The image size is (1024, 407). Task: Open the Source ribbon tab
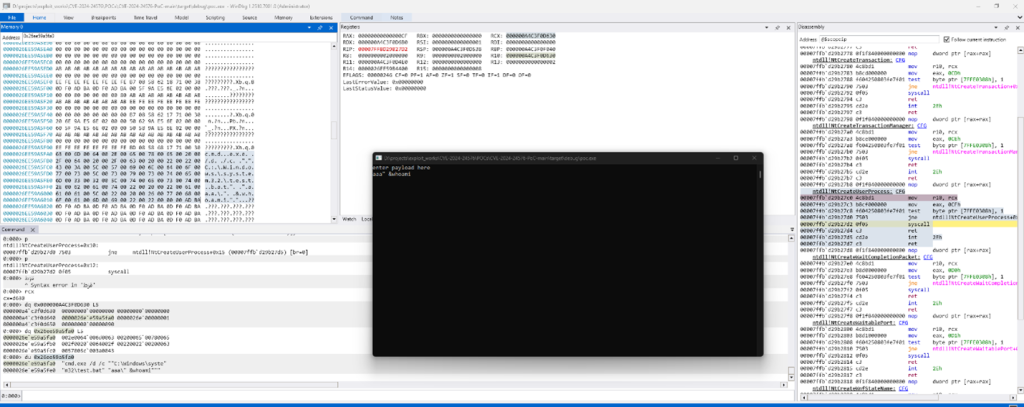(249, 18)
